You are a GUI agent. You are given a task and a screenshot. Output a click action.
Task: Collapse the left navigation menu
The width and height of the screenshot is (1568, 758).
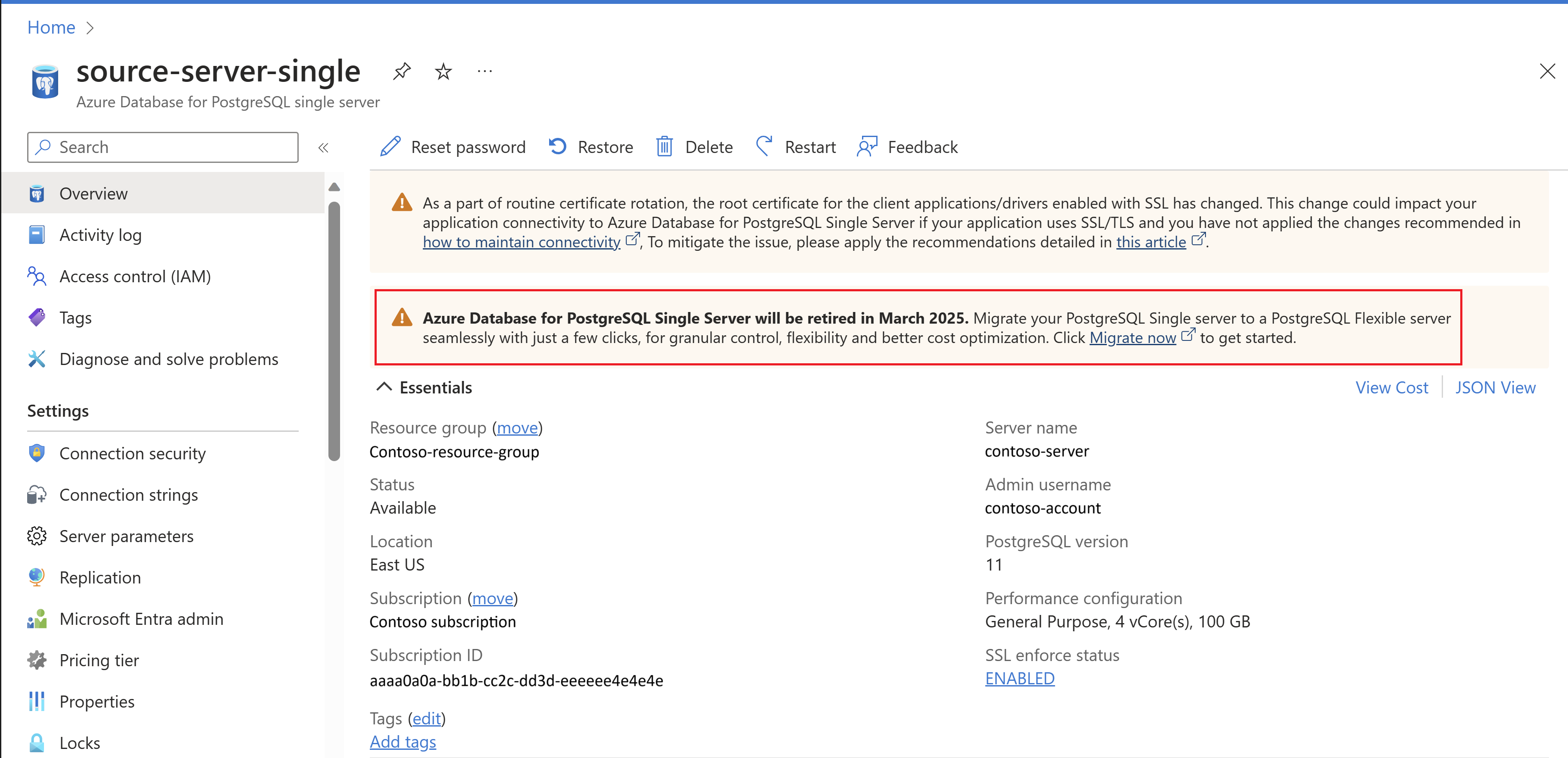[323, 147]
